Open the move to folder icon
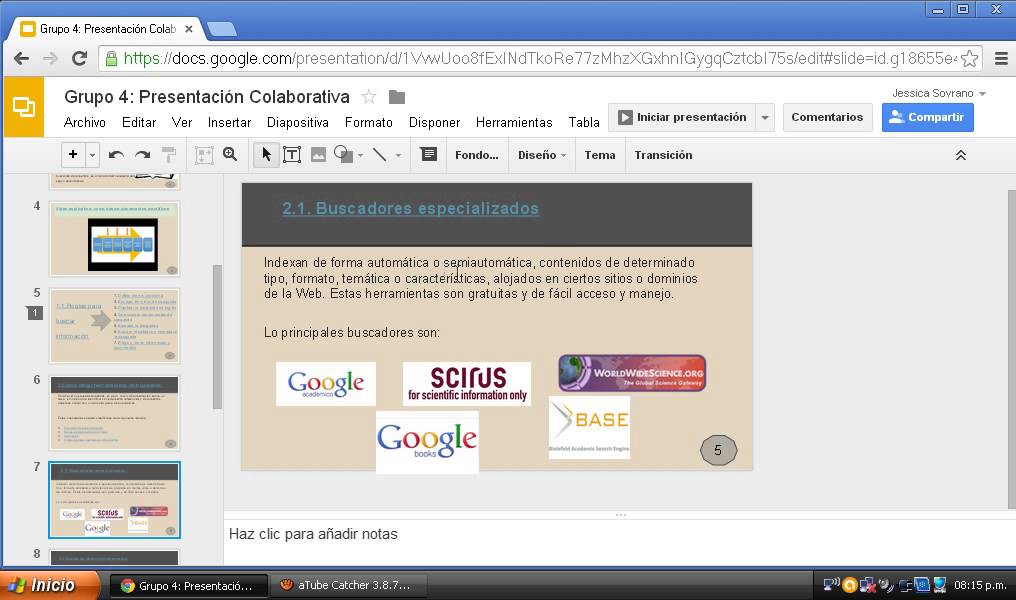Image resolution: width=1016 pixels, height=600 pixels. coord(397,97)
